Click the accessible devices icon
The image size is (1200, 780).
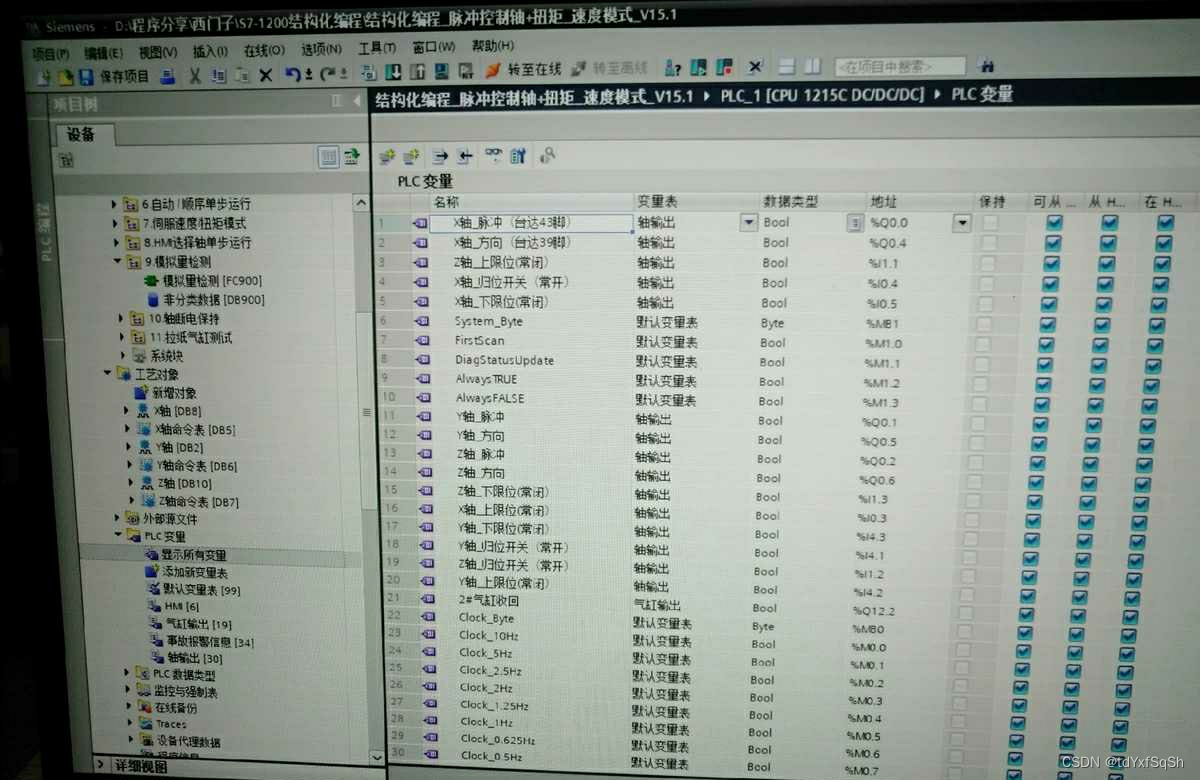point(674,68)
